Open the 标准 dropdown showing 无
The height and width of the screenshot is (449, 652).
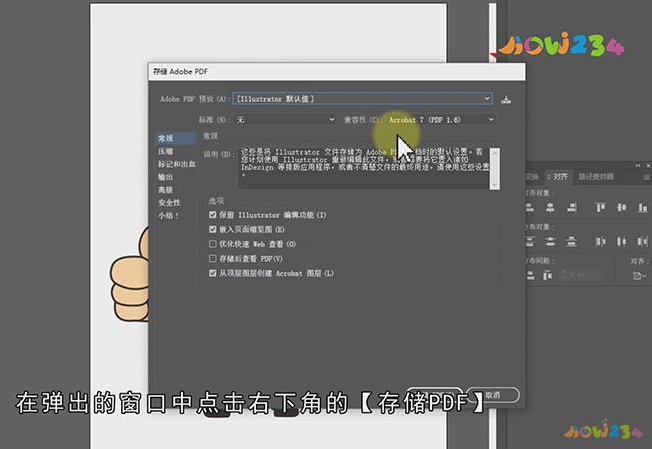(286, 120)
